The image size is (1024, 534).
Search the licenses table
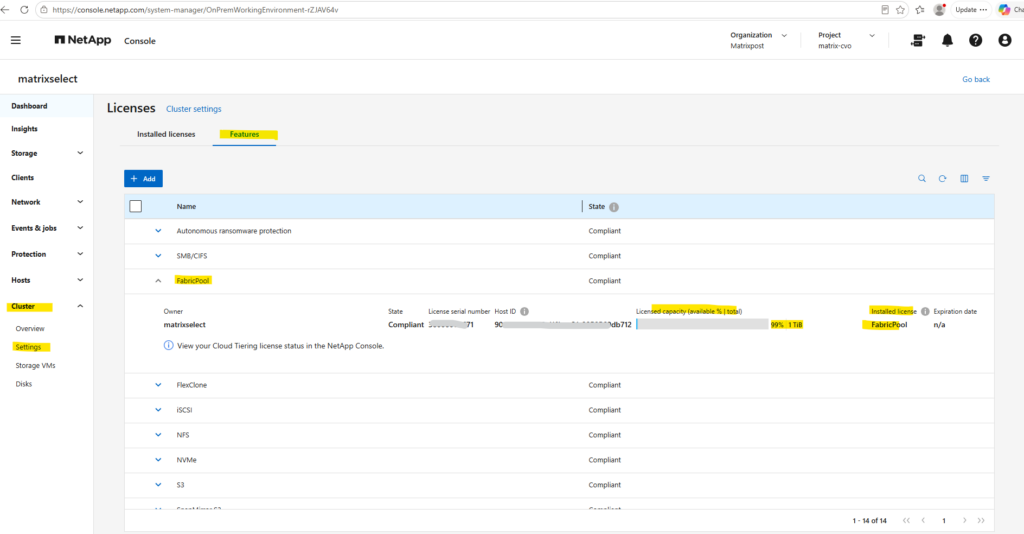point(921,178)
